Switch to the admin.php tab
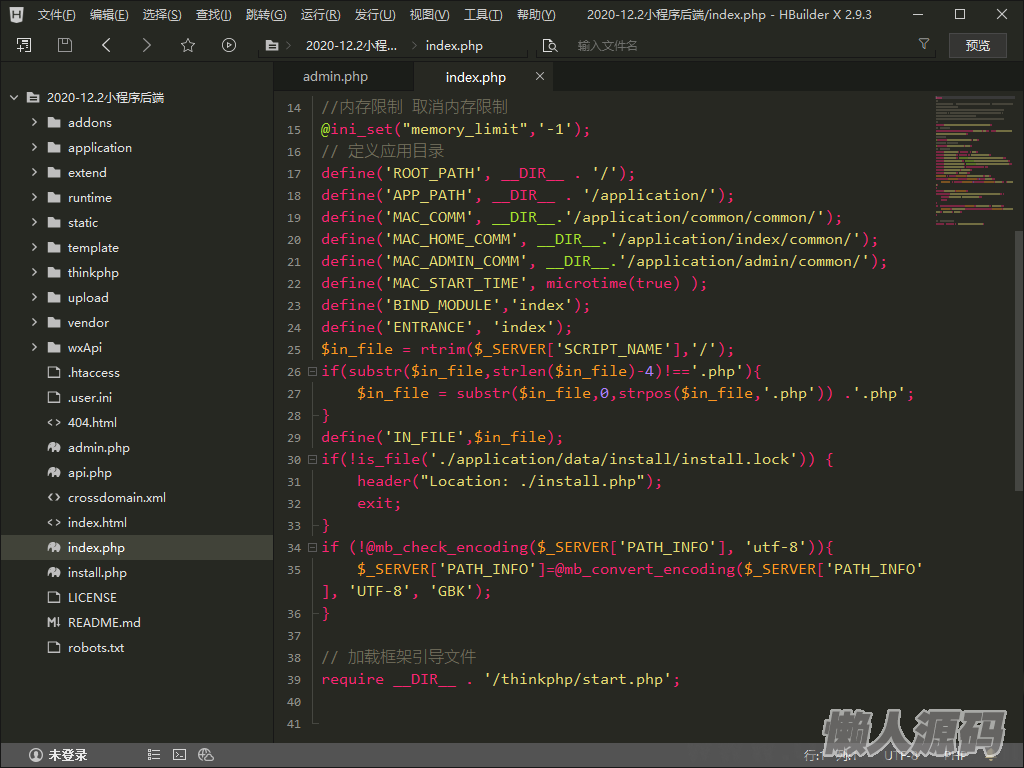This screenshot has height=768, width=1024. [x=335, y=77]
